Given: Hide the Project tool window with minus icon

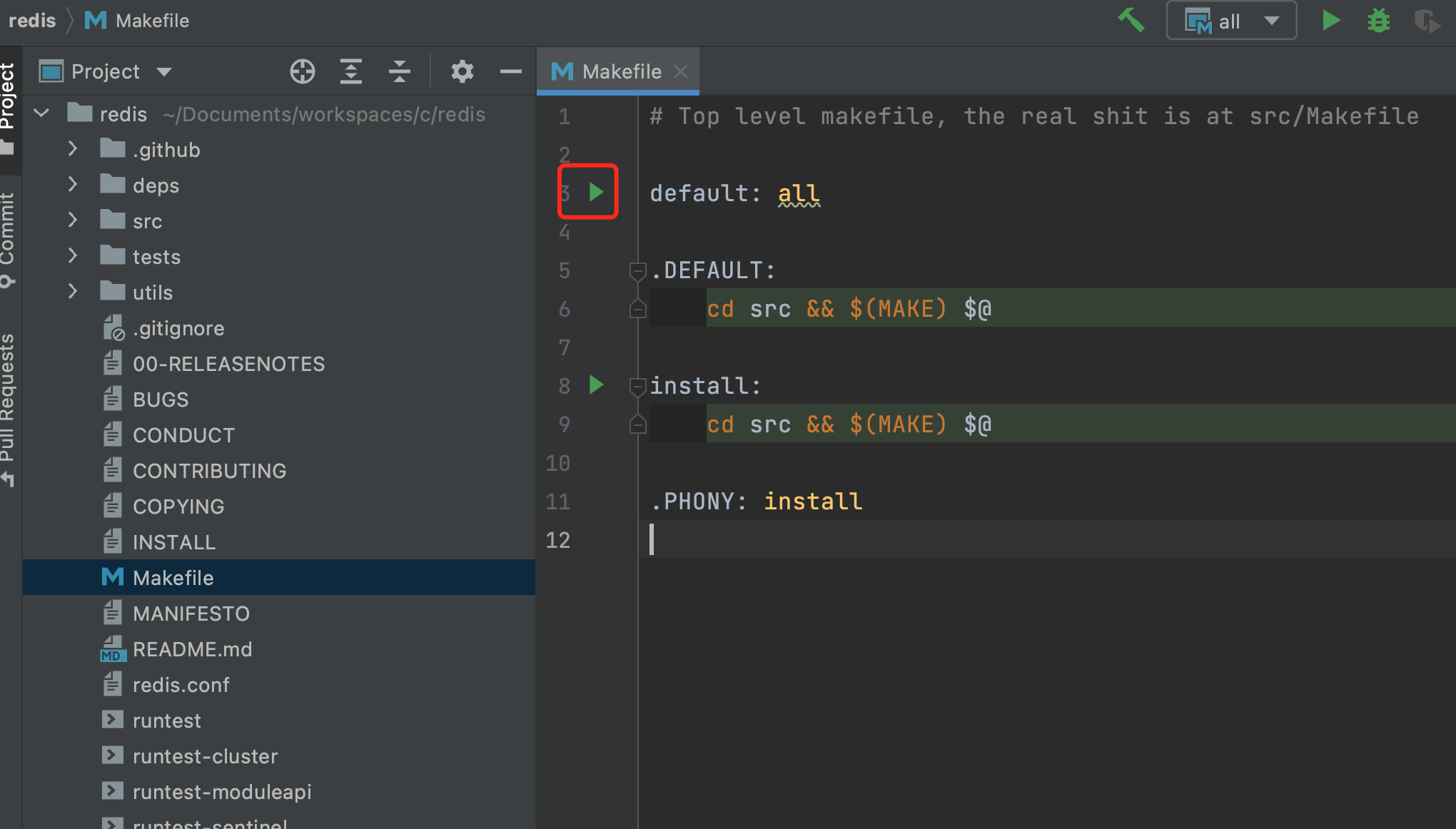Looking at the screenshot, I should (x=511, y=71).
